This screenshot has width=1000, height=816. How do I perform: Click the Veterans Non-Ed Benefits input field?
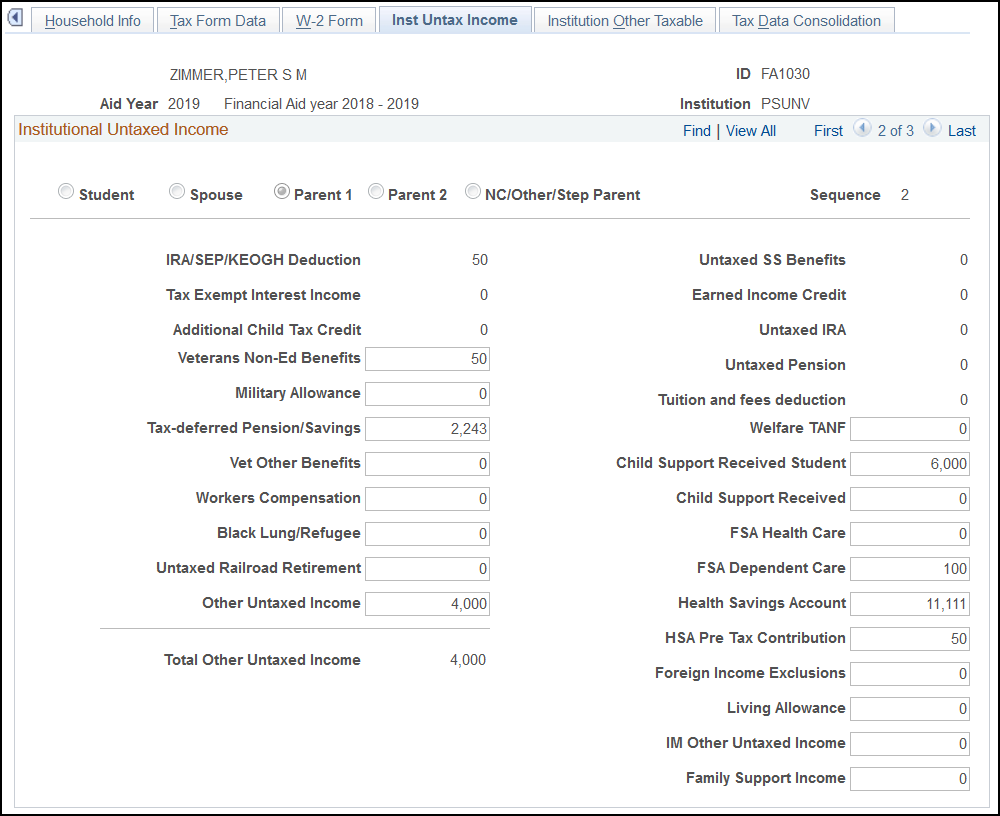point(427,358)
